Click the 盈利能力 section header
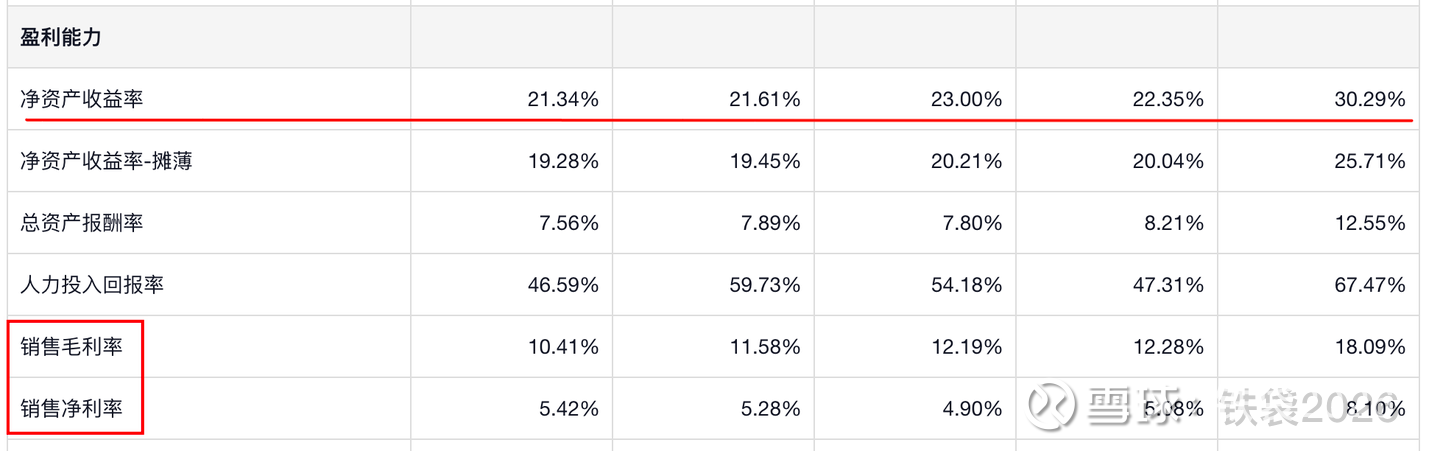This screenshot has height=451, width=1440. click(61, 38)
